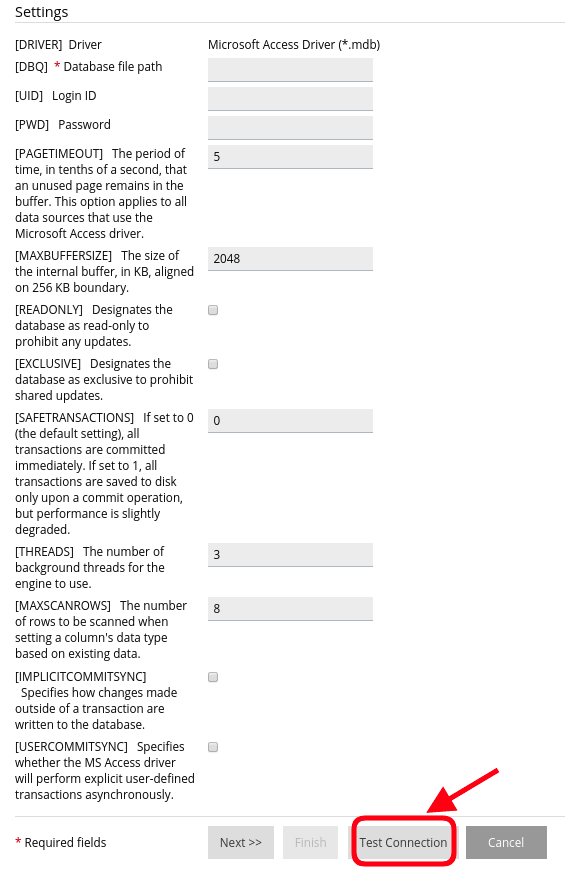Tick the EXCLUSIVE checkbox
This screenshot has height=871, width=565.
tap(213, 364)
